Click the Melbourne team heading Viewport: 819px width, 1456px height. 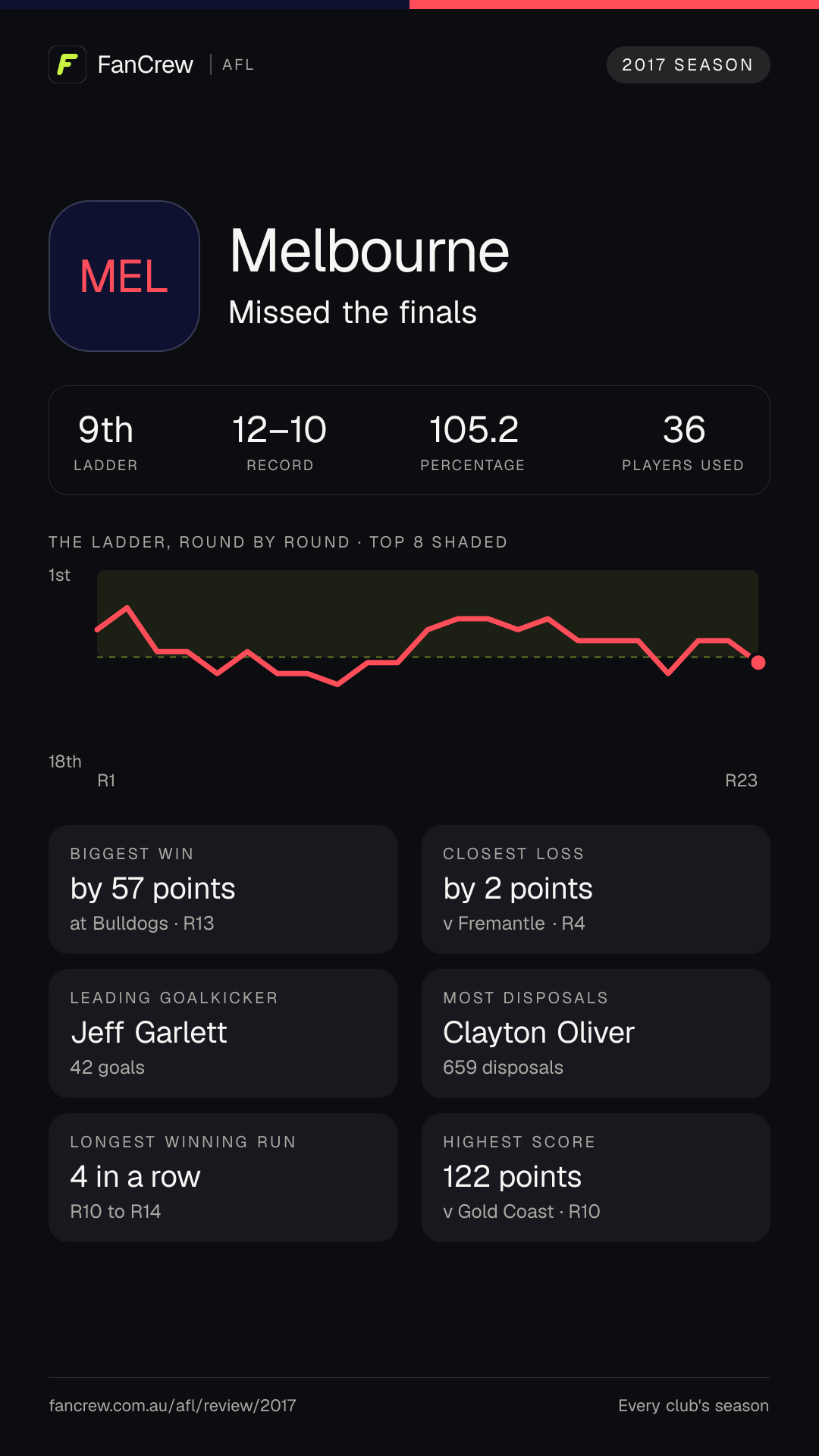click(x=369, y=251)
